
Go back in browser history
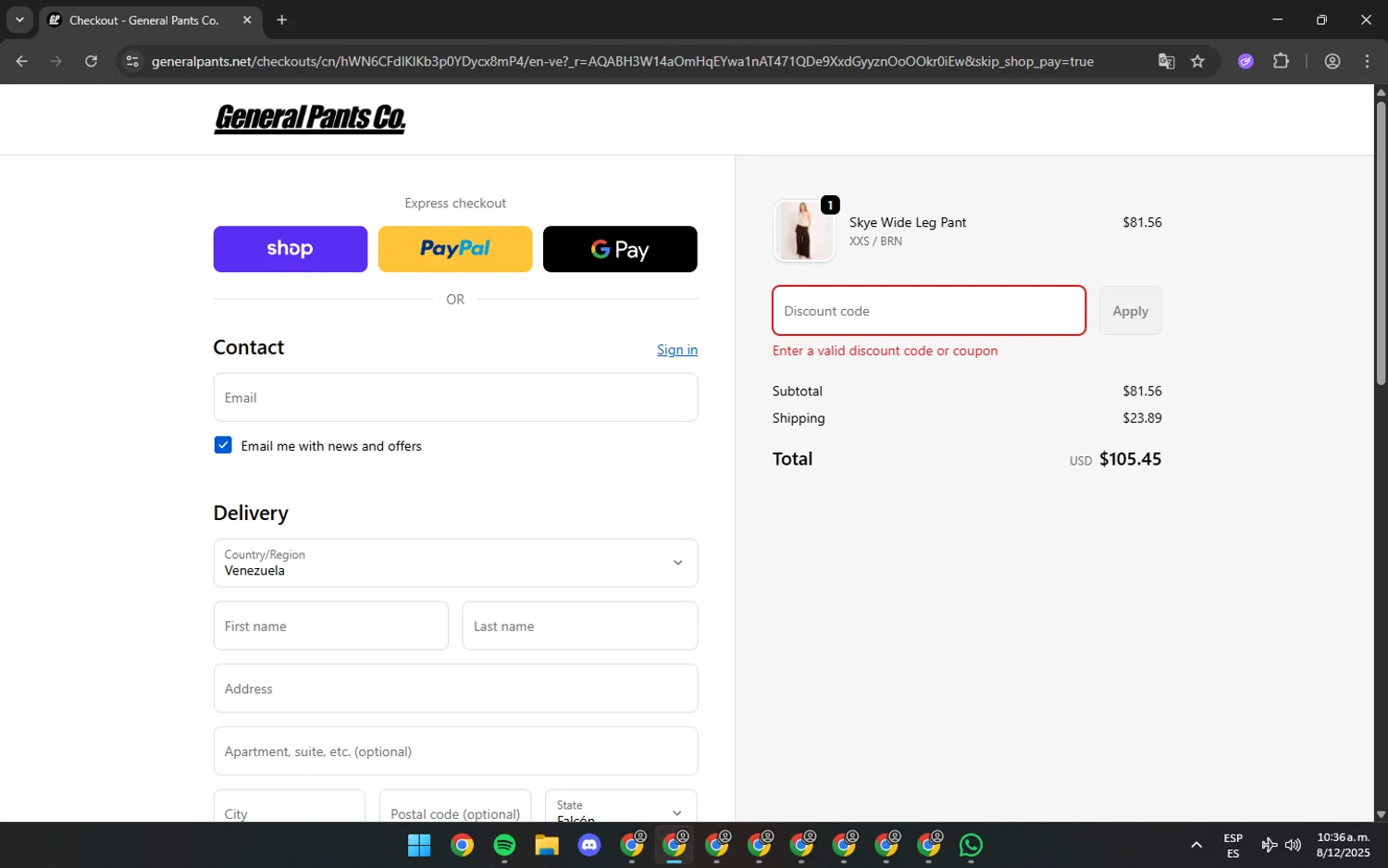(21, 61)
